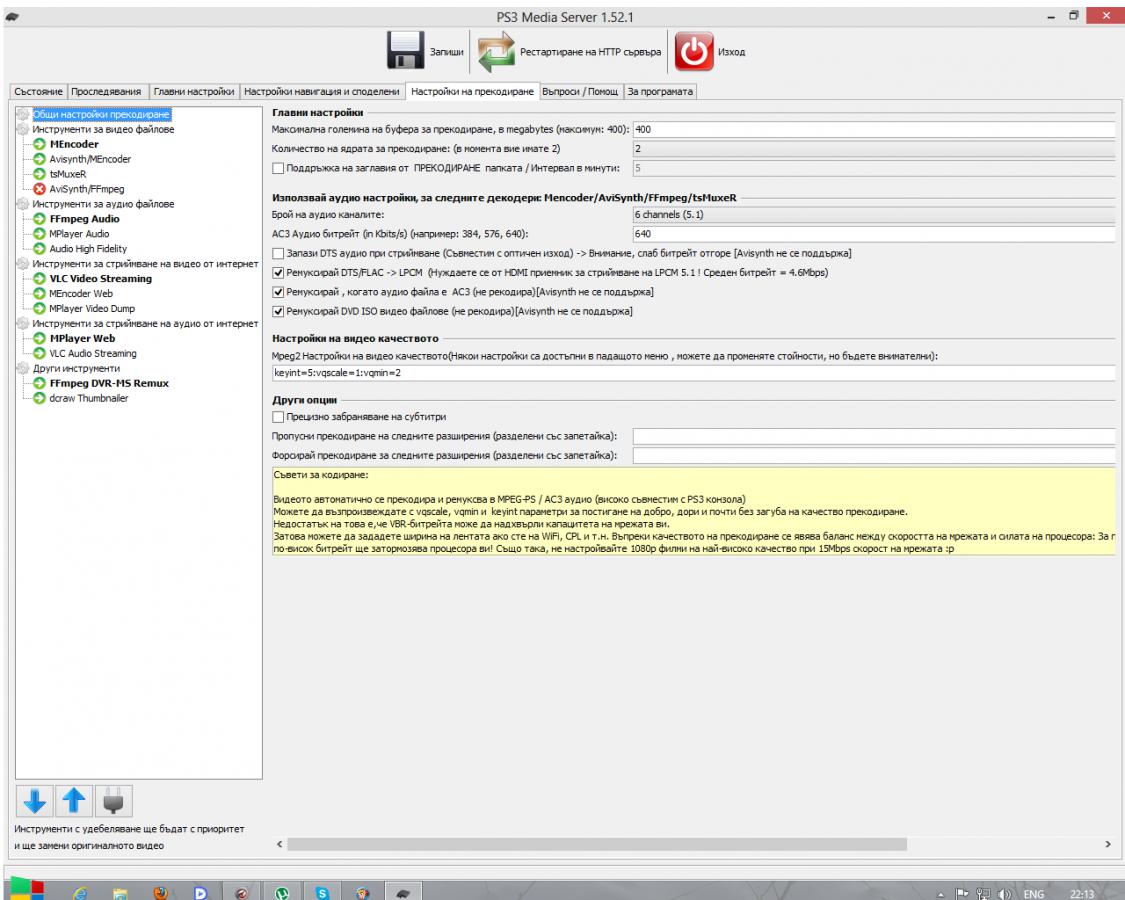
Task: Click the Restart HTTP server arrows icon
Action: click(x=495, y=51)
